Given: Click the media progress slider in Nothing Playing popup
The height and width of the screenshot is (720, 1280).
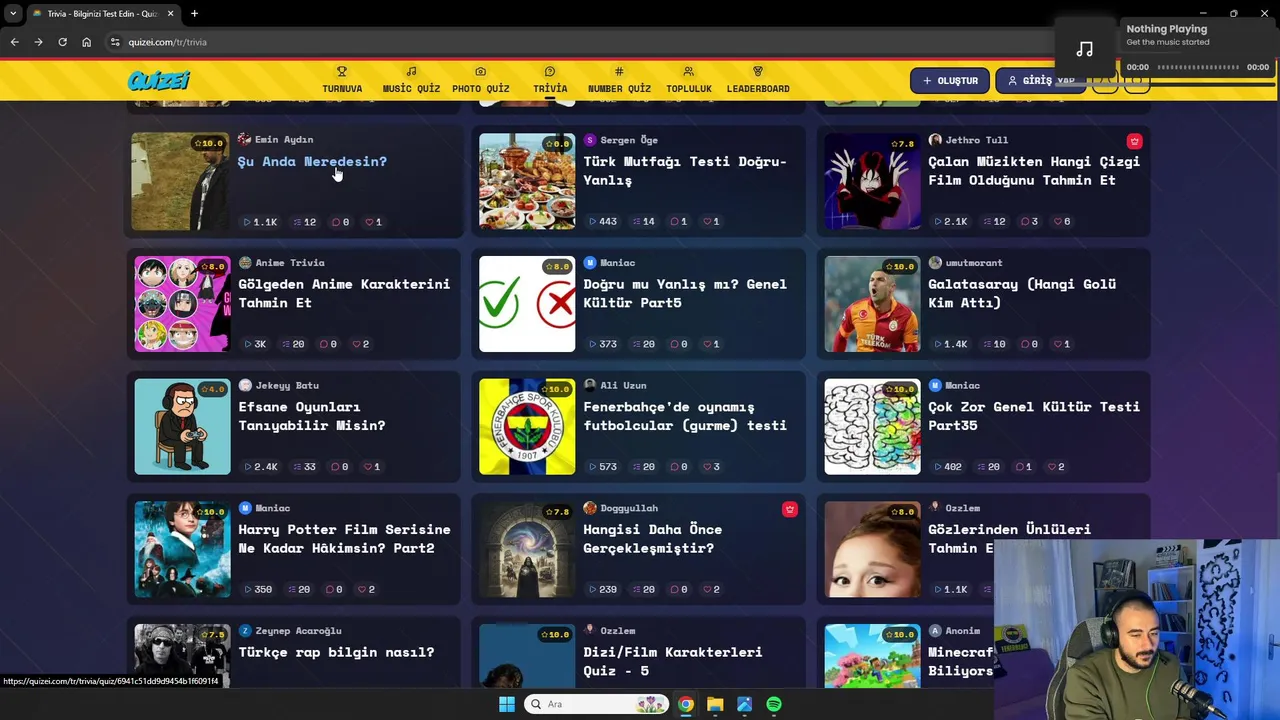Looking at the screenshot, I should click(x=1198, y=67).
